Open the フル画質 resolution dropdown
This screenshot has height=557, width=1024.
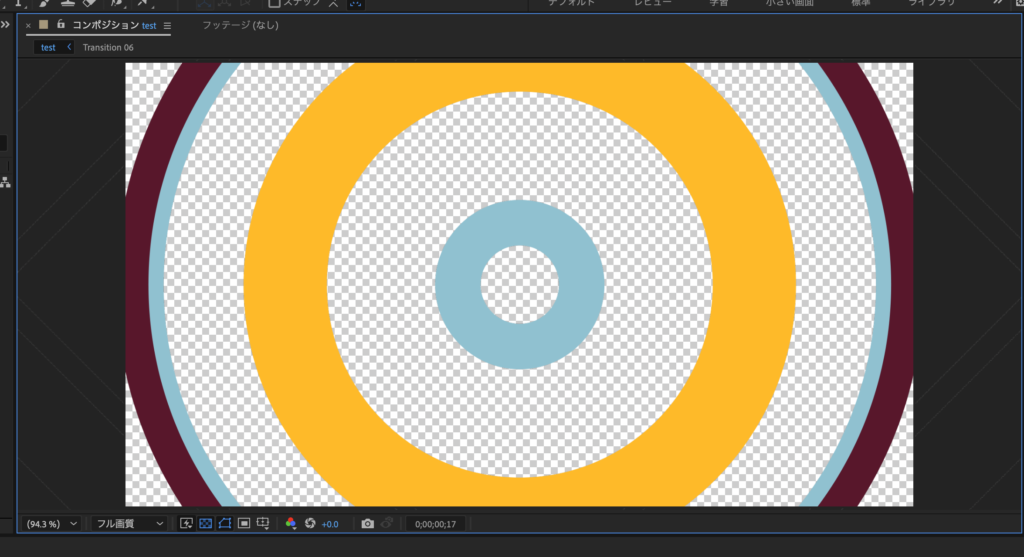coord(129,523)
